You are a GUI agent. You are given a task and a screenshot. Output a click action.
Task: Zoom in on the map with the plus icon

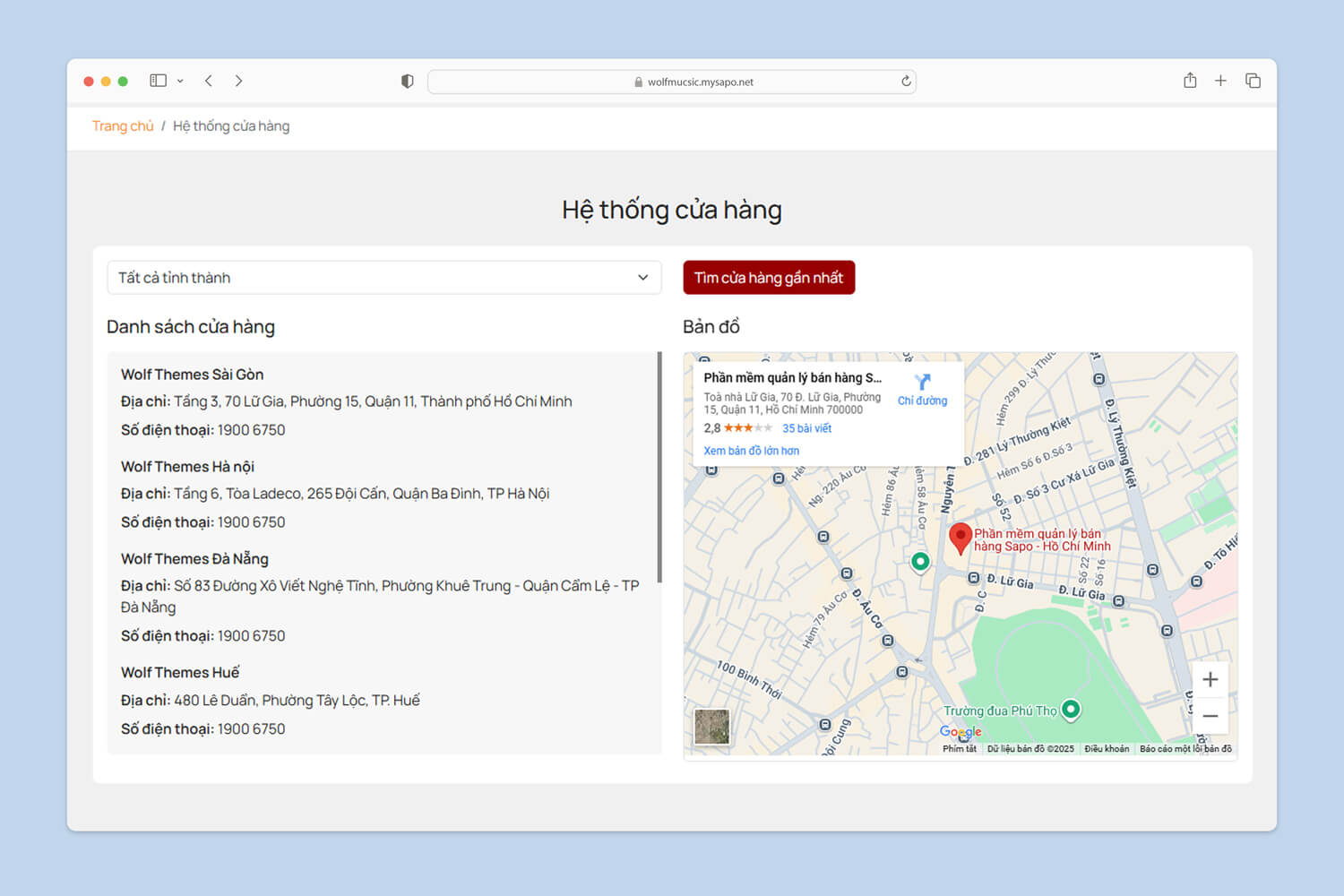pos(1210,679)
